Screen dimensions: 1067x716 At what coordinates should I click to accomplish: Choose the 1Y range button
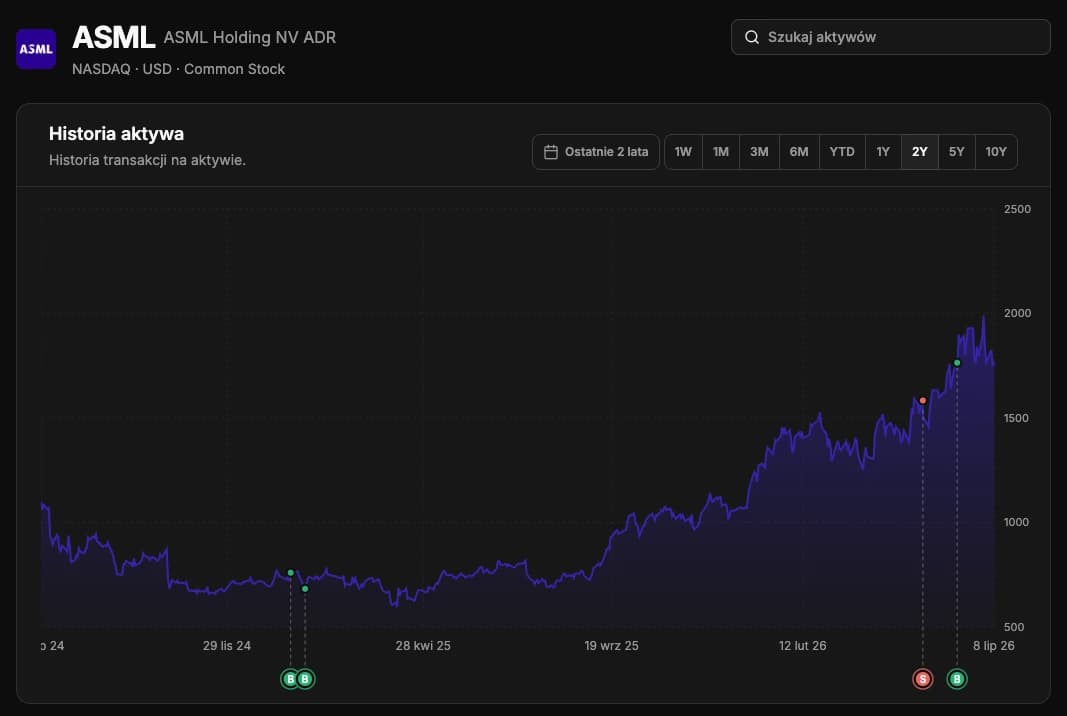click(883, 152)
